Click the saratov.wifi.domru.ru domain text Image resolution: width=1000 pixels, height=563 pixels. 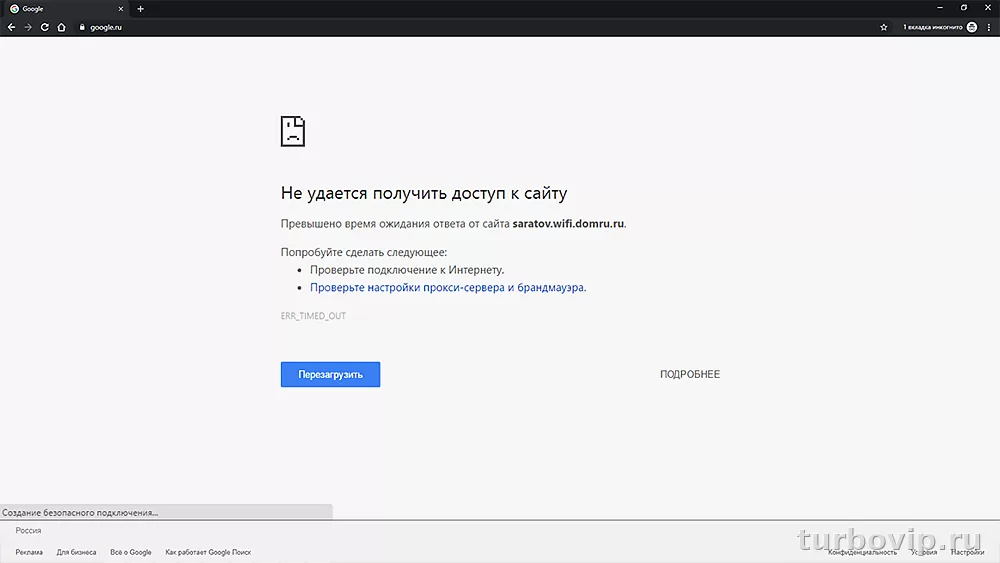(x=568, y=224)
